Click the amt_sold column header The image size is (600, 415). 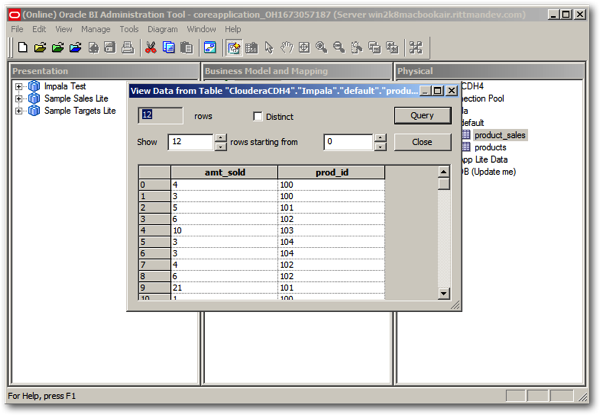224,173
